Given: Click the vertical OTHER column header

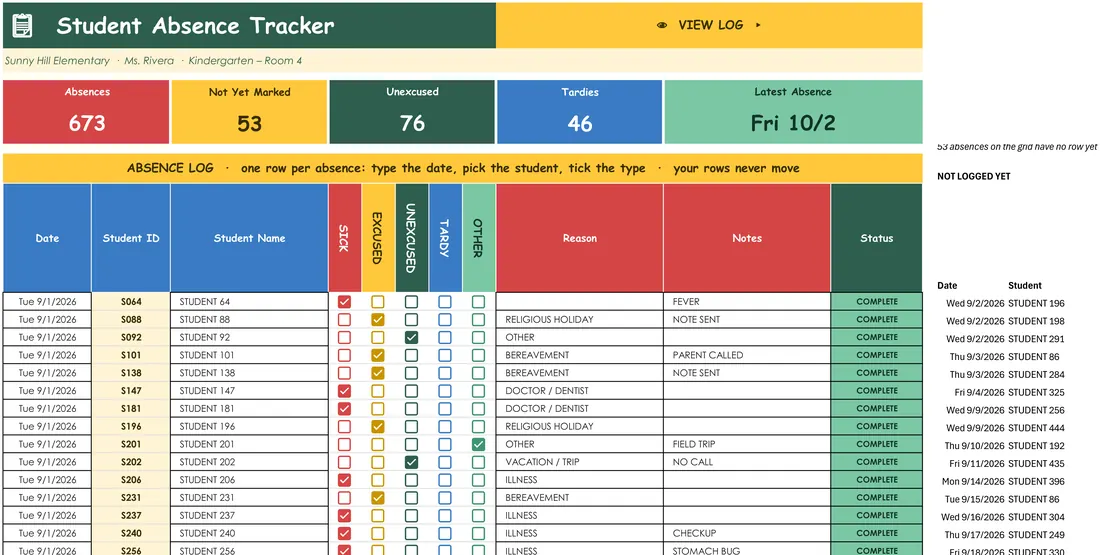Looking at the screenshot, I should 478,238.
